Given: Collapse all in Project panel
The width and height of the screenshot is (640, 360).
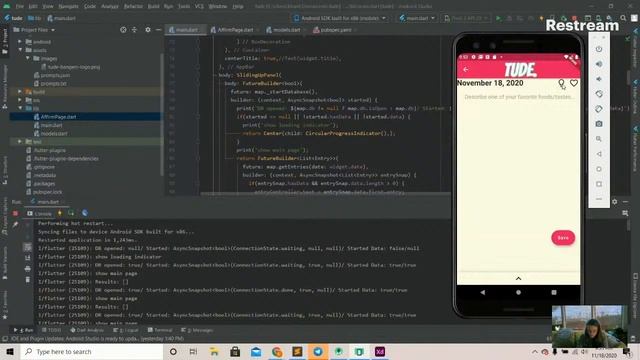Looking at the screenshot, I should tap(134, 30).
